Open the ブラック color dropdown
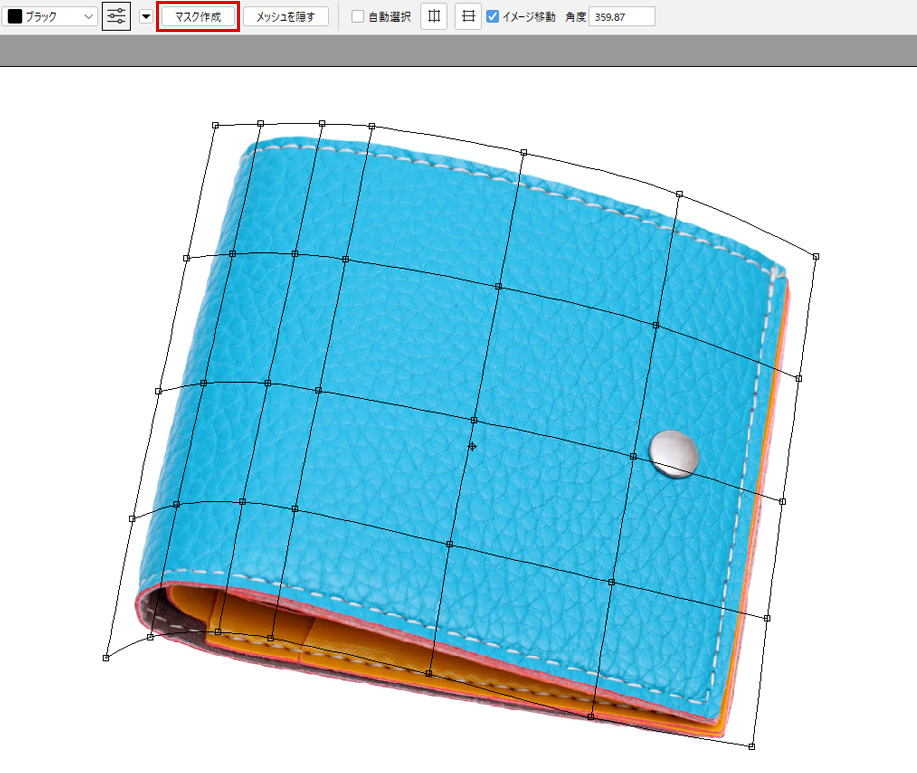917x773 pixels. point(49,16)
